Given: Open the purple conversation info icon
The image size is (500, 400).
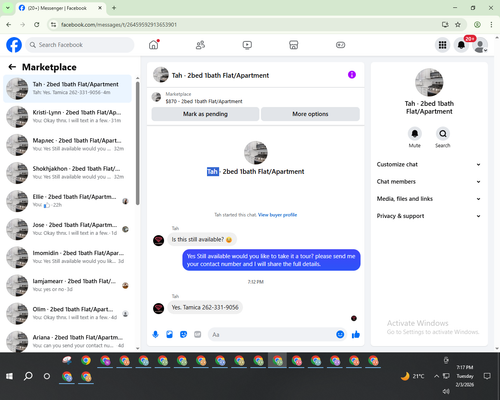Looking at the screenshot, I should point(352,75).
